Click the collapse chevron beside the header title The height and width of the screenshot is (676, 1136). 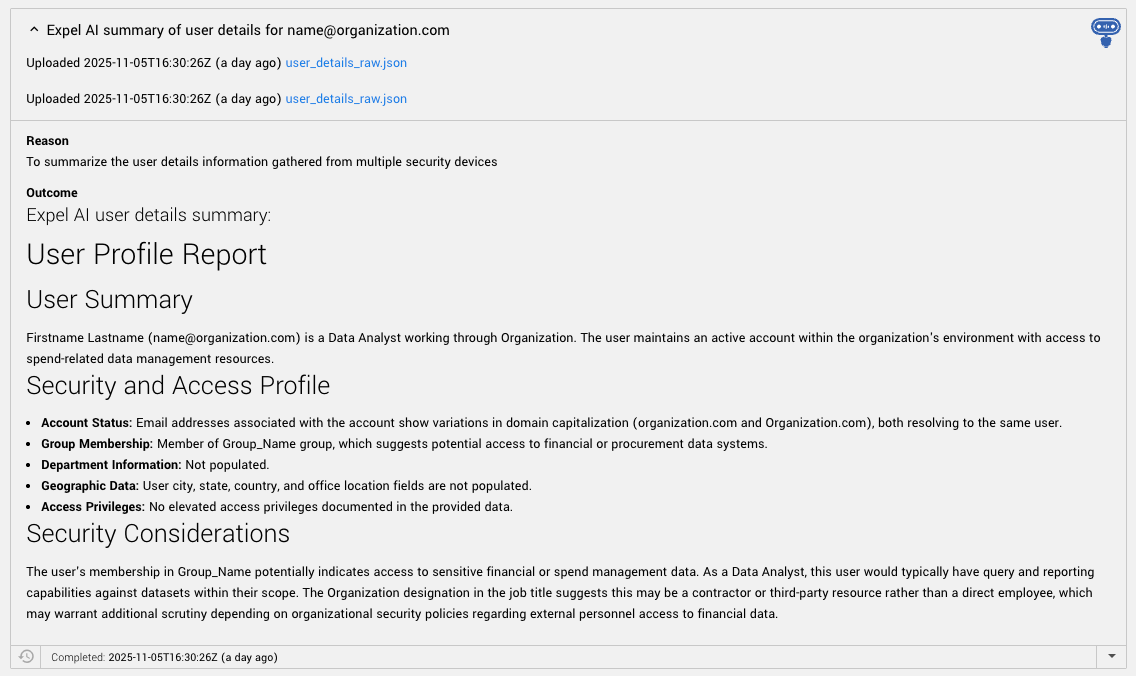(34, 29)
